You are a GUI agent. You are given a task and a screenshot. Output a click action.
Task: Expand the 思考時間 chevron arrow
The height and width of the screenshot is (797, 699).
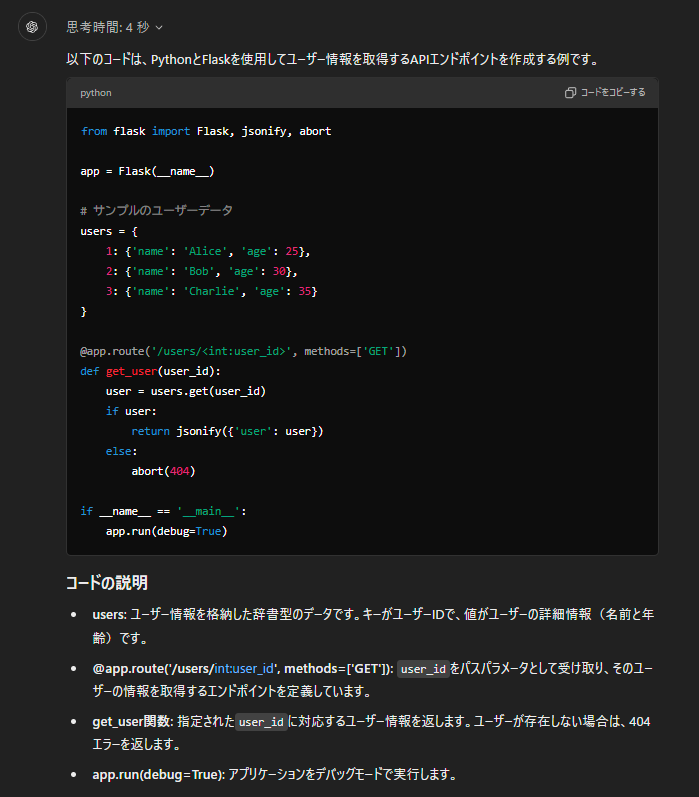[x=160, y=27]
